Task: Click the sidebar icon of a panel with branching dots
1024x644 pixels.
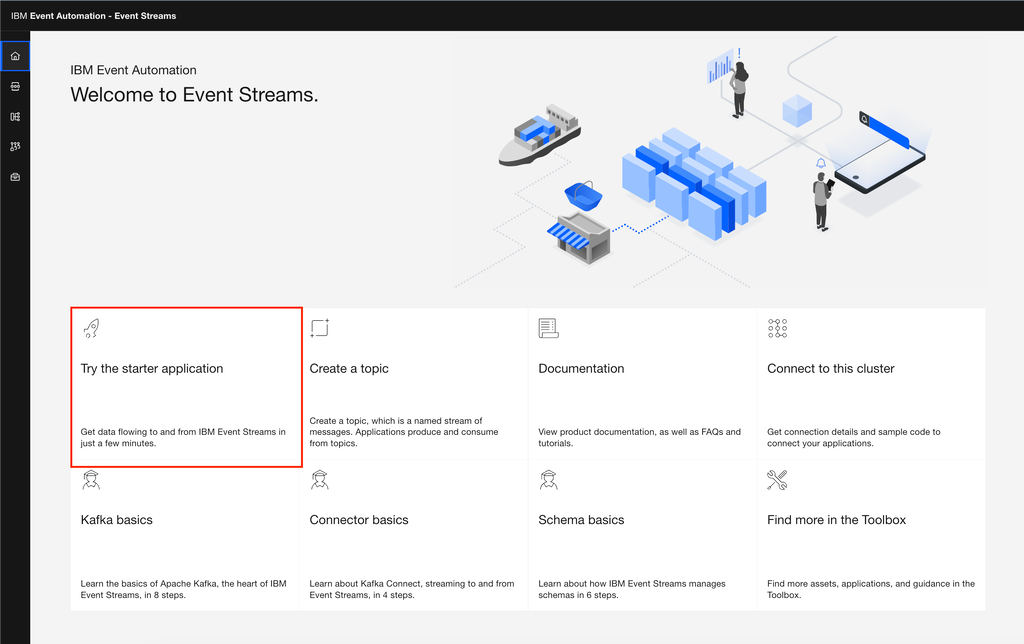Action: [x=15, y=116]
